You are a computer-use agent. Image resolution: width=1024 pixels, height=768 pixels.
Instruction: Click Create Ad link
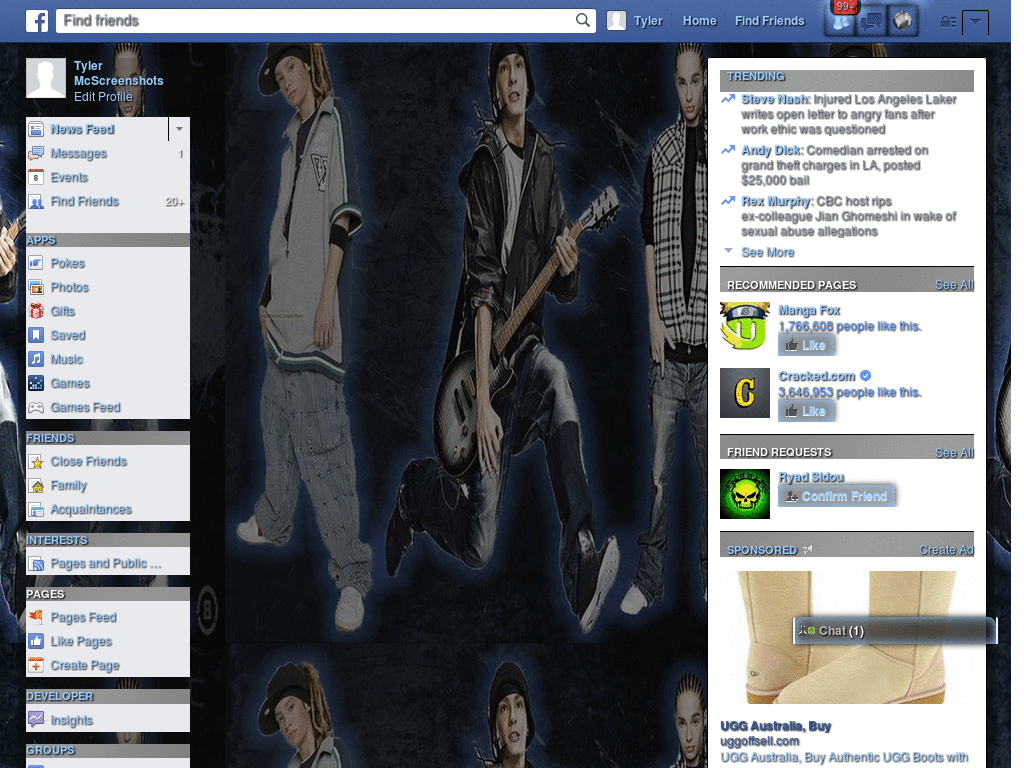pos(946,550)
